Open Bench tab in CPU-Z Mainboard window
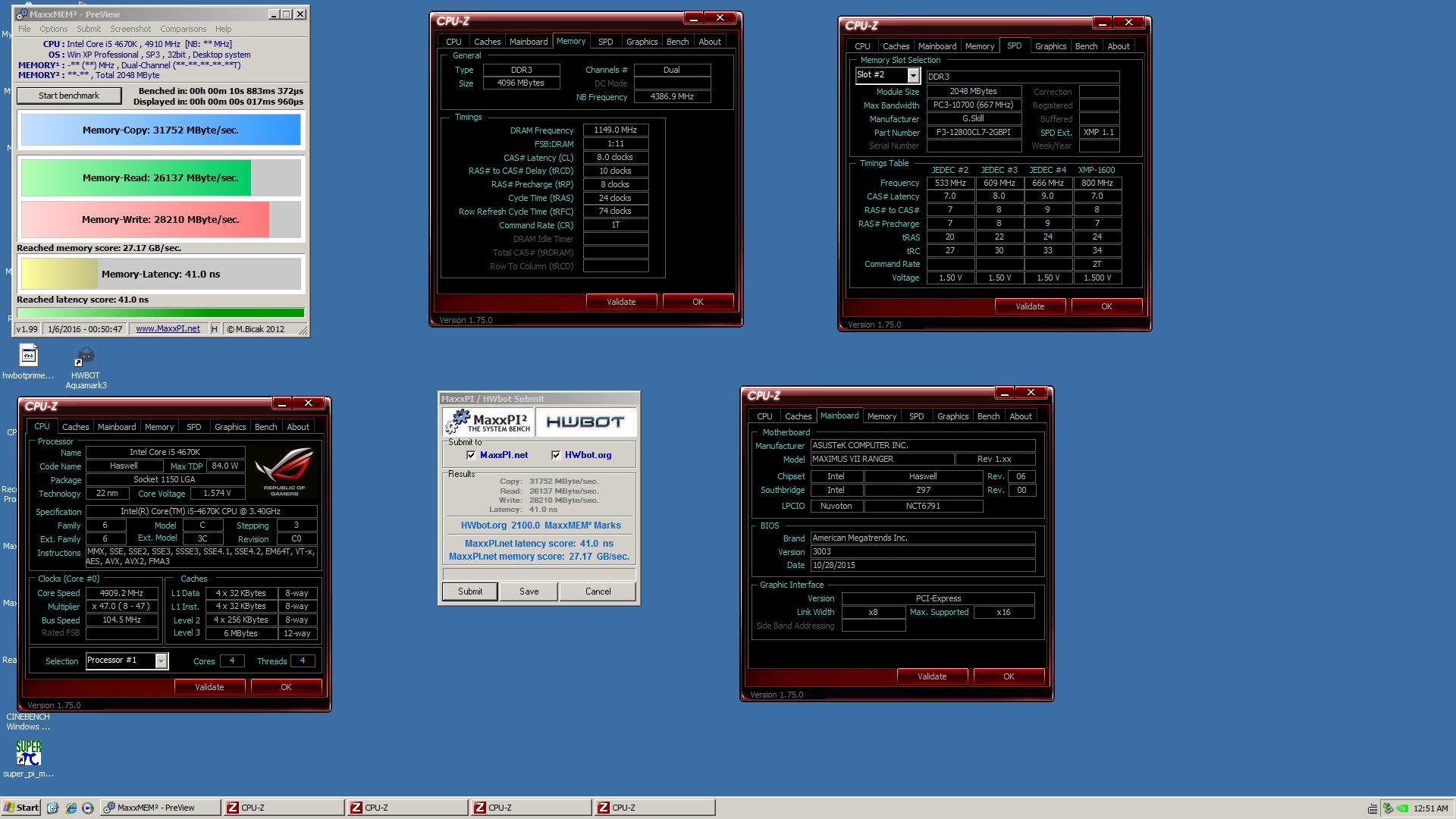The image size is (1456, 819). pos(988,416)
